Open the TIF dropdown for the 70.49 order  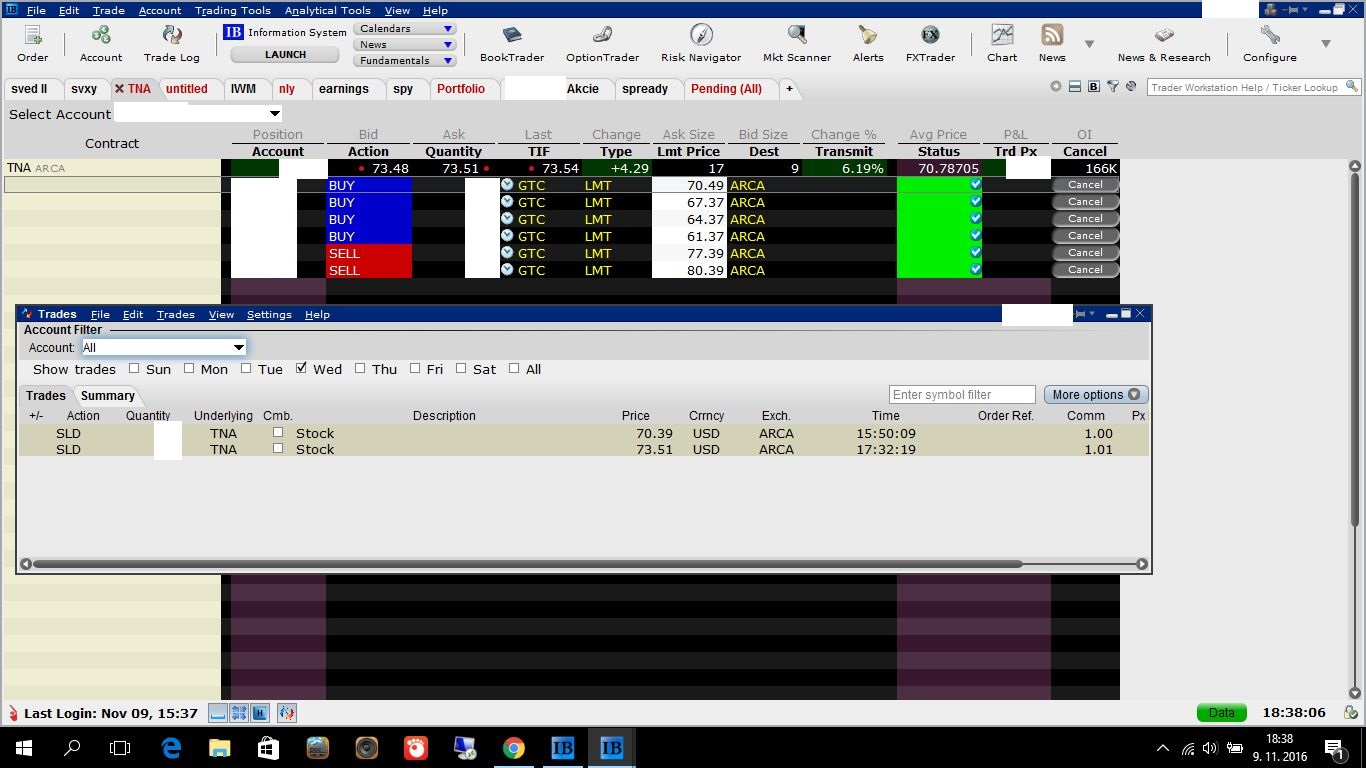(508, 185)
